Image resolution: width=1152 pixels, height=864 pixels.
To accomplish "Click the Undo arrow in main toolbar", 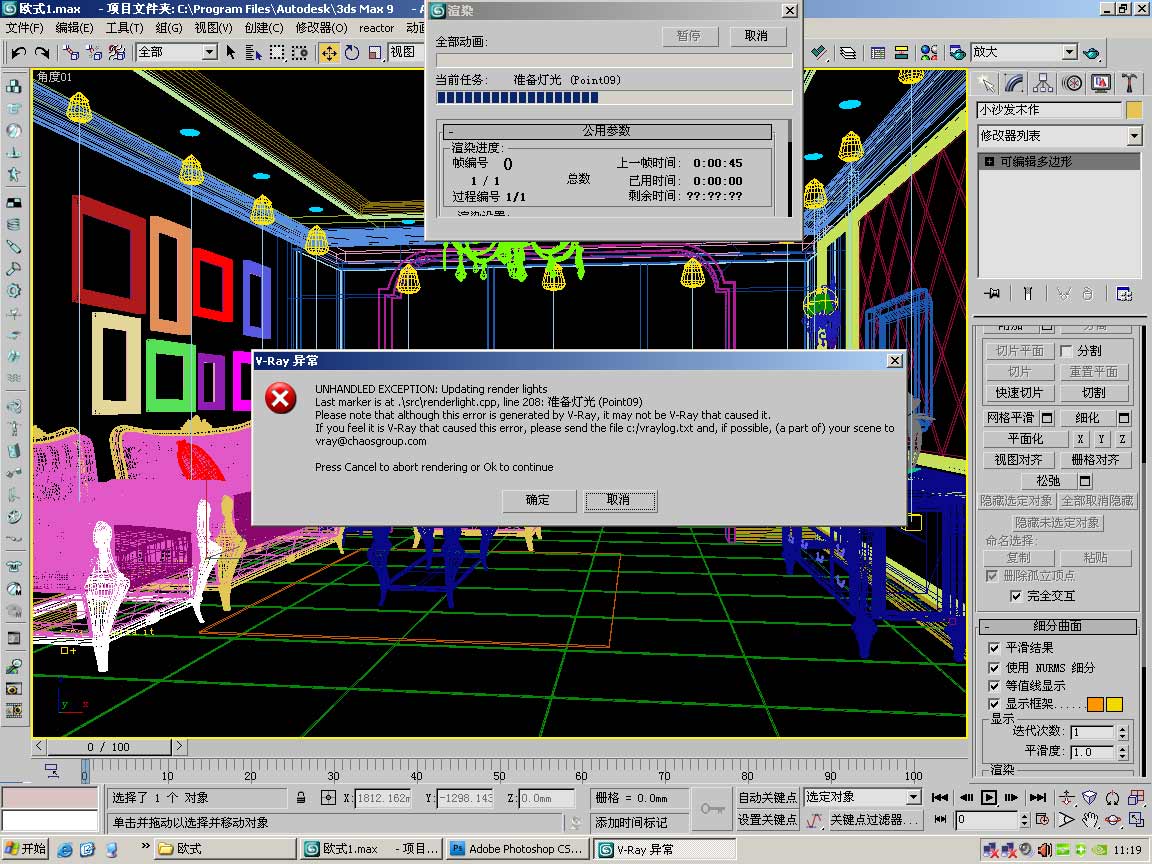I will [x=18, y=52].
